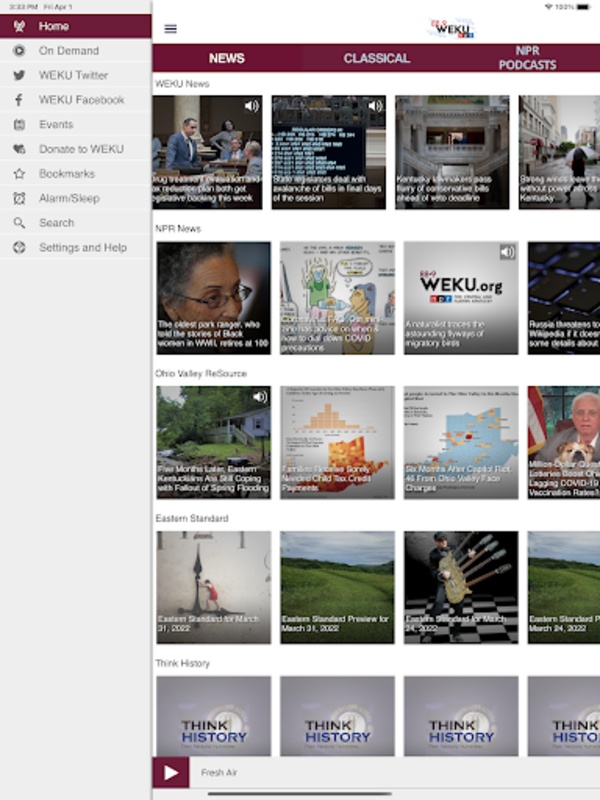Screen dimensions: 600x800
Task: Open naturalist migratory birds story
Action: click(x=461, y=298)
